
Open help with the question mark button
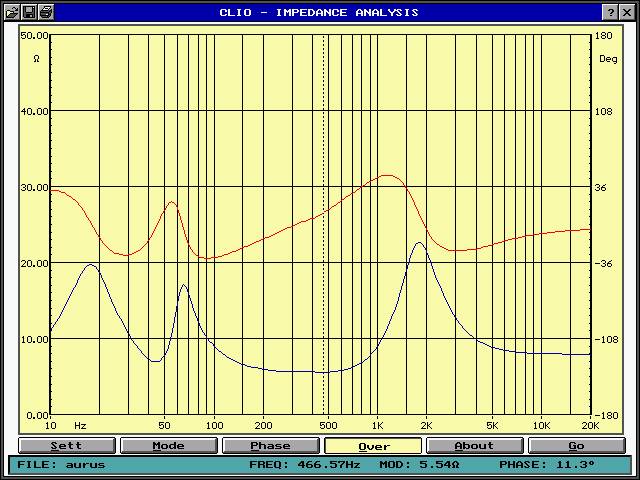610,12
